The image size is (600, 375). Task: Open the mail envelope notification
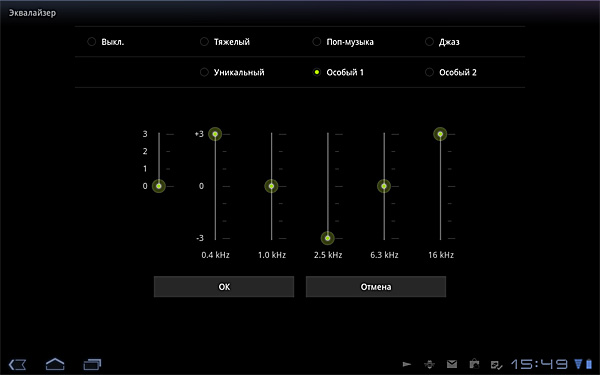pos(452,364)
